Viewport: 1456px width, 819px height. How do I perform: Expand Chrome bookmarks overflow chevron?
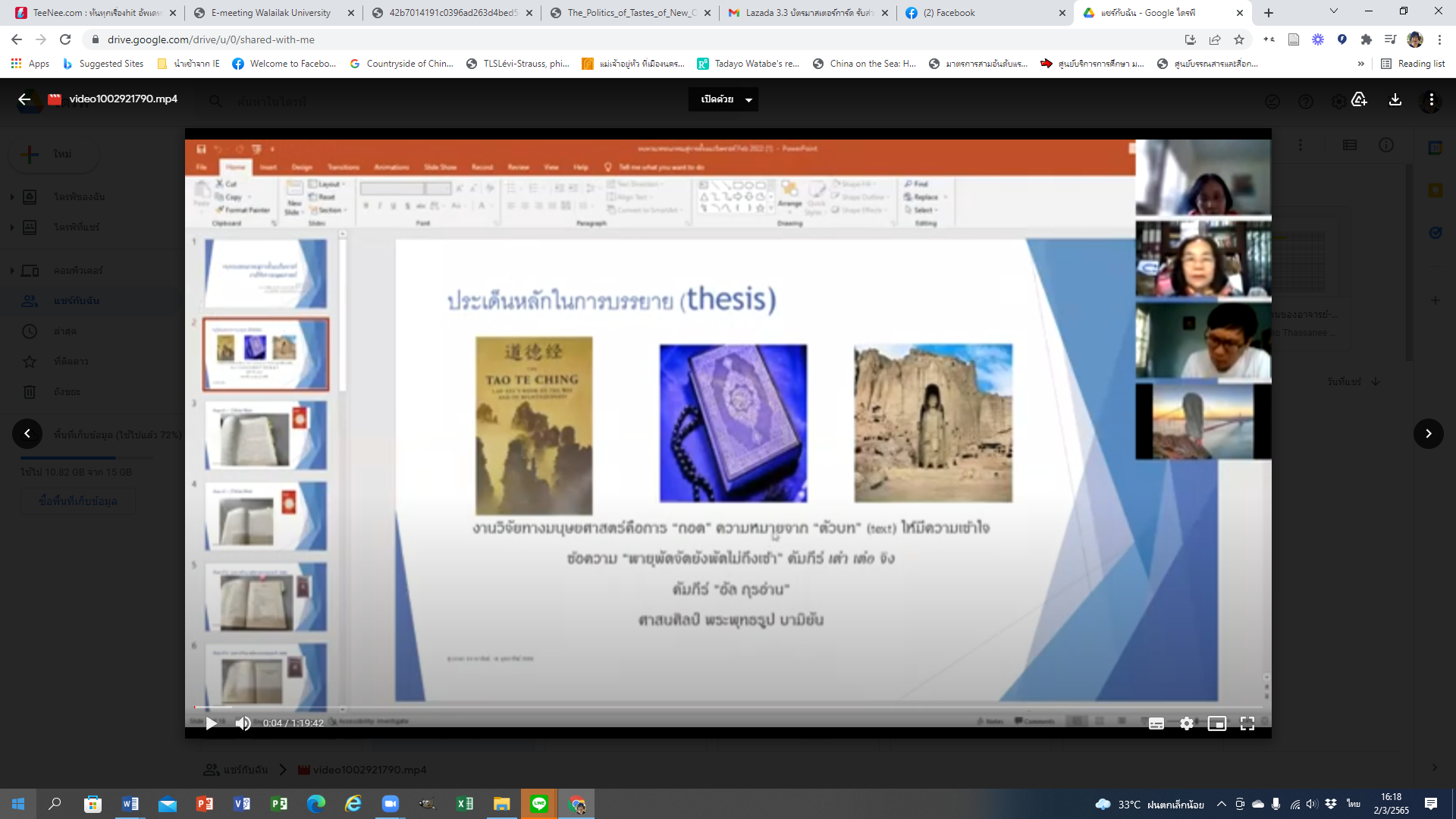tap(1361, 64)
